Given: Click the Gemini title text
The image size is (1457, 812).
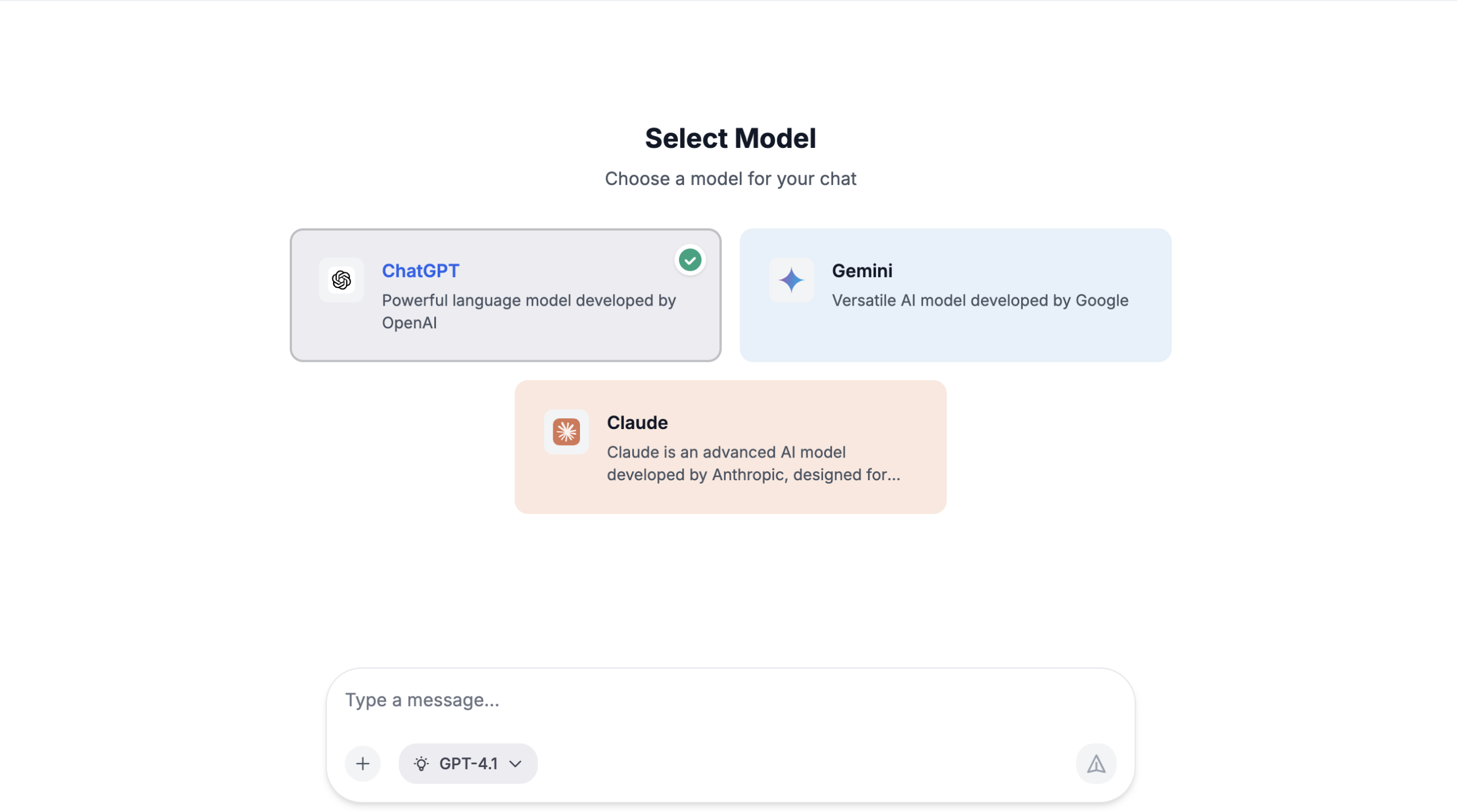Looking at the screenshot, I should pyautogui.click(x=862, y=271).
